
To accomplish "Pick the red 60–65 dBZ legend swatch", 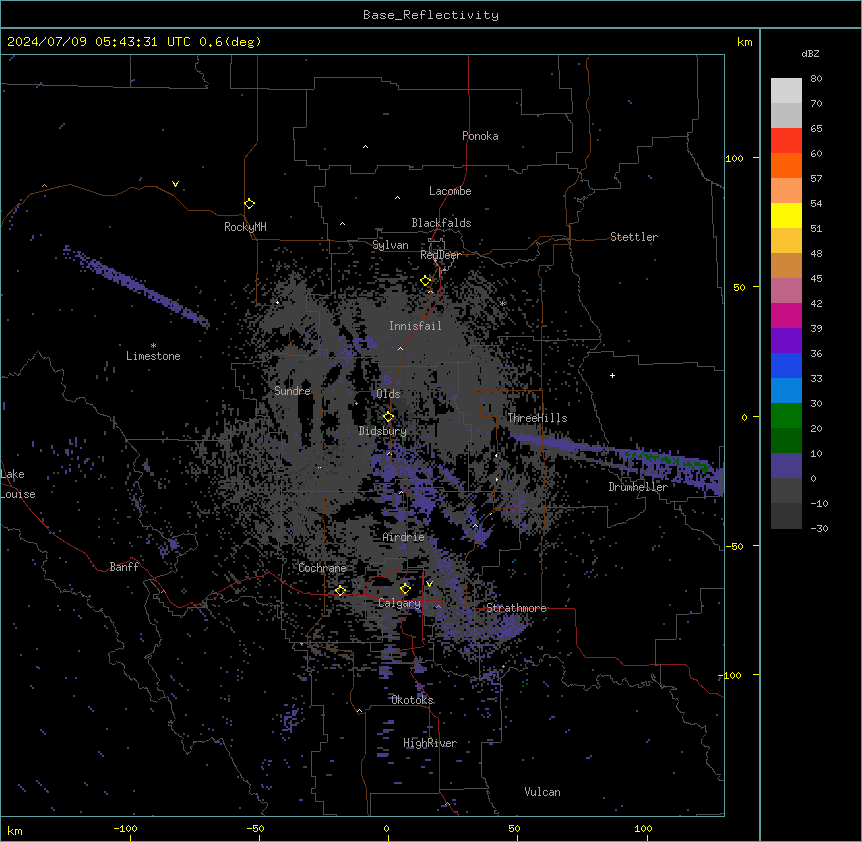I will 786,141.
